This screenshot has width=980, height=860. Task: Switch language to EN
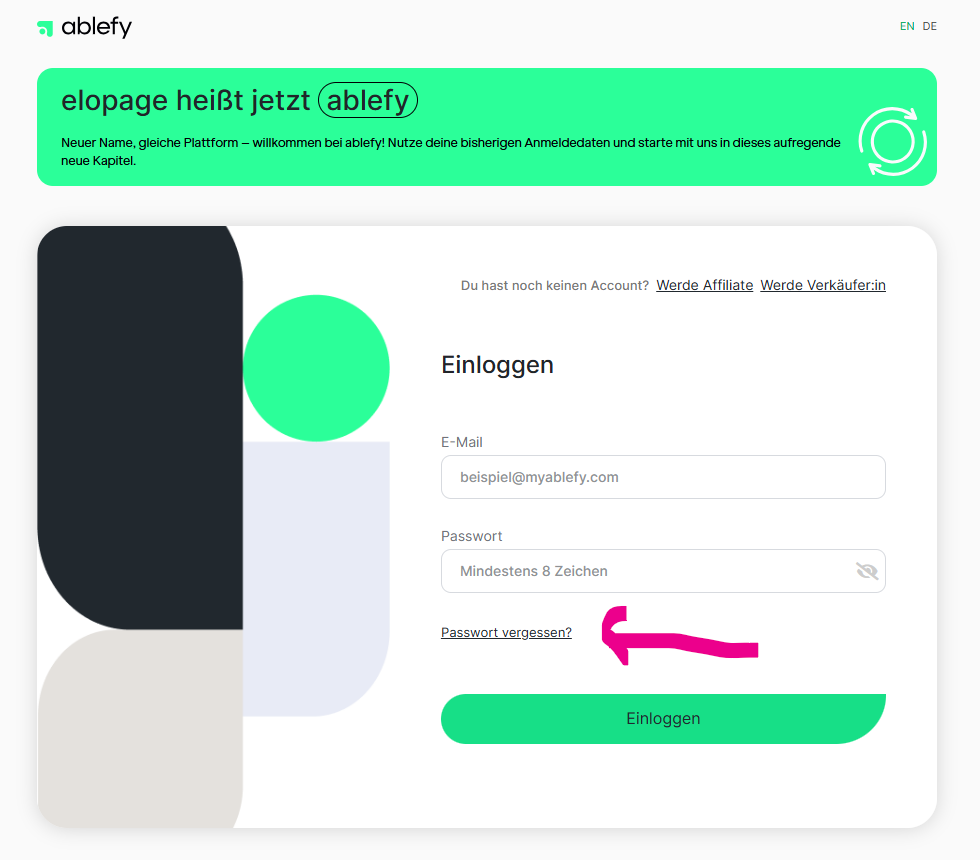pos(907,26)
